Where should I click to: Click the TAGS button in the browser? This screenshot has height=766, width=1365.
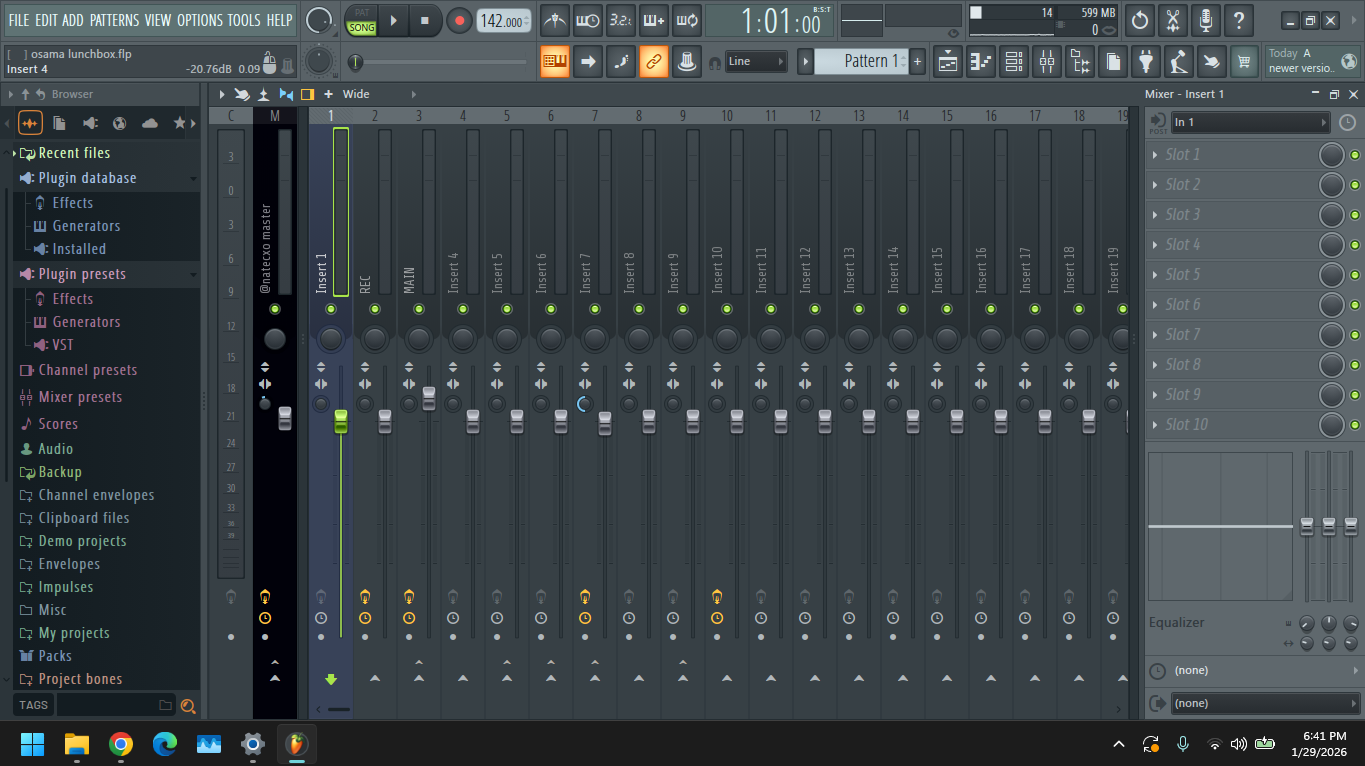(33, 705)
